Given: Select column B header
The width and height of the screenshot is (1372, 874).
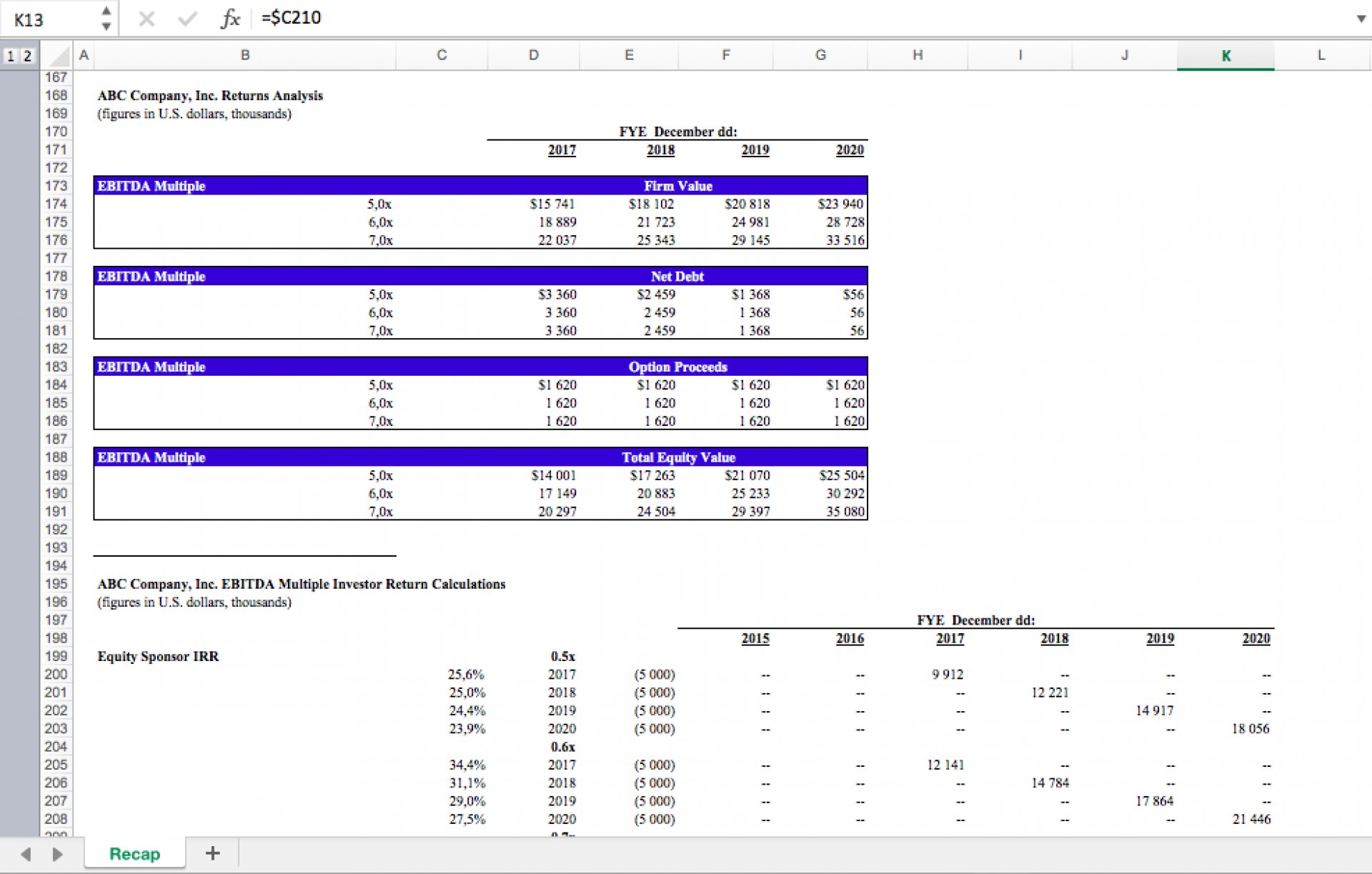Looking at the screenshot, I should pyautogui.click(x=244, y=56).
